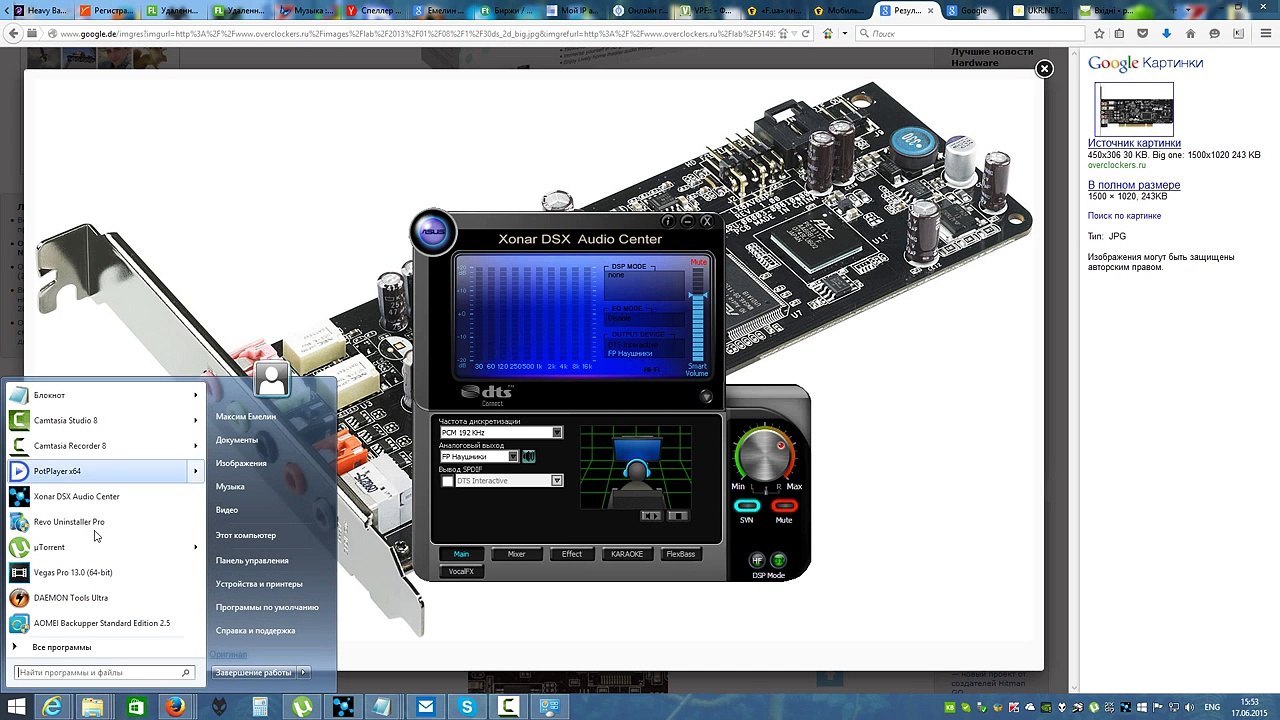Image resolution: width=1280 pixels, height=720 pixels.
Task: Click the Start menu search field
Action: pos(104,673)
